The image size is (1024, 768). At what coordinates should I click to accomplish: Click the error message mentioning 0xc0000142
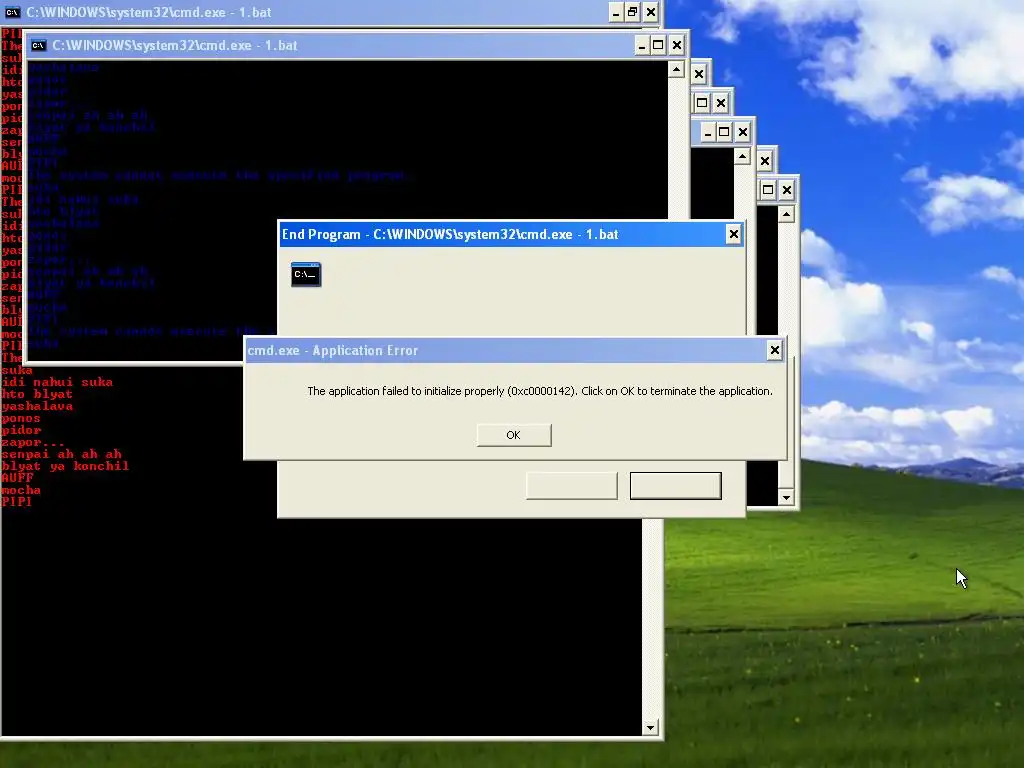539,391
